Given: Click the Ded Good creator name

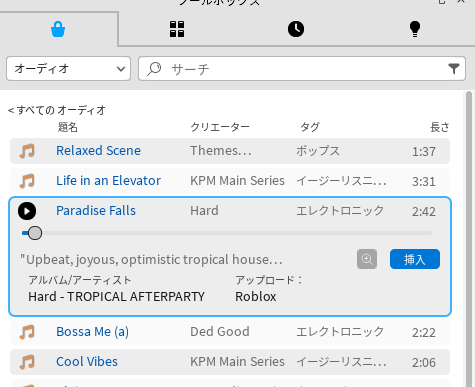Looking at the screenshot, I should (220, 332).
